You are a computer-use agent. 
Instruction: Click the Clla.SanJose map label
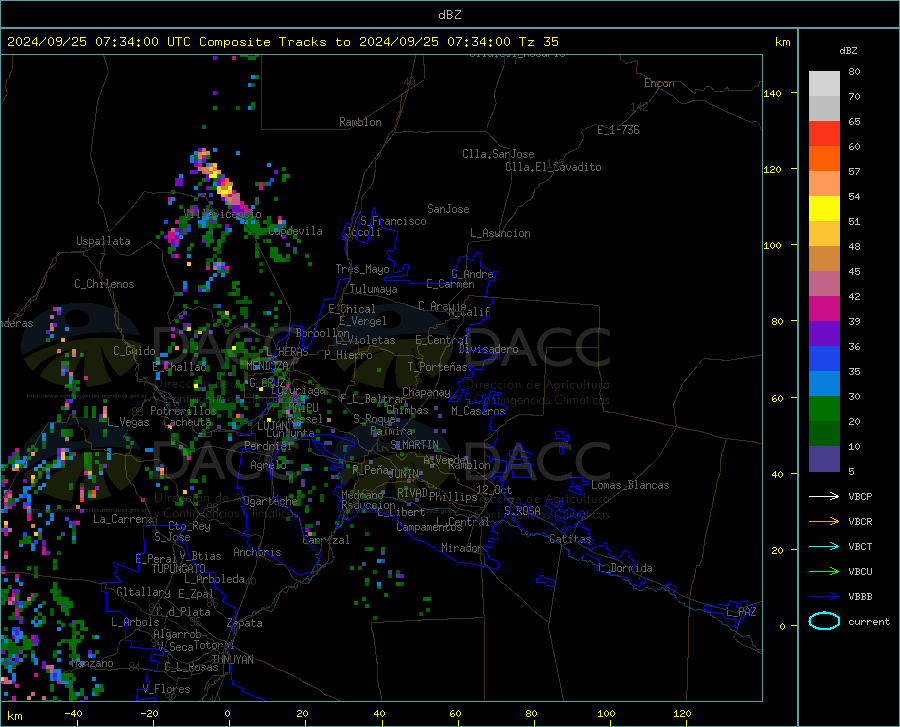(x=498, y=154)
